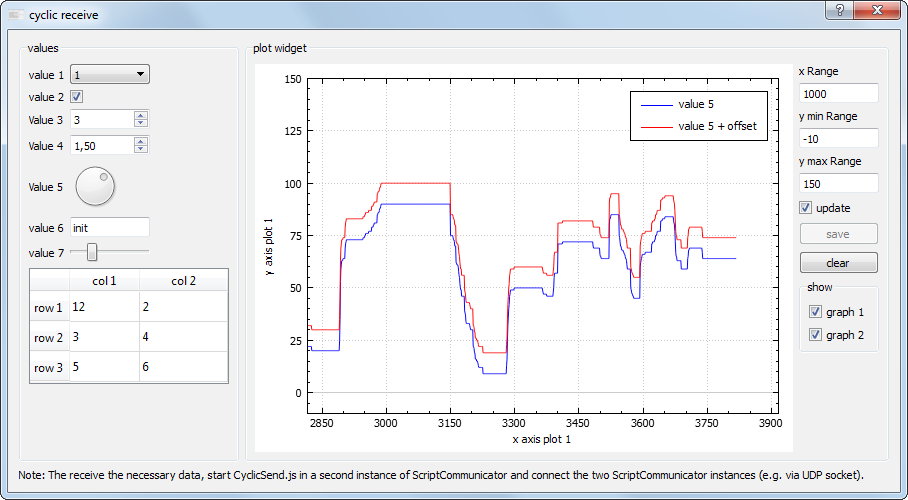Click table cell containing 6

(184, 367)
